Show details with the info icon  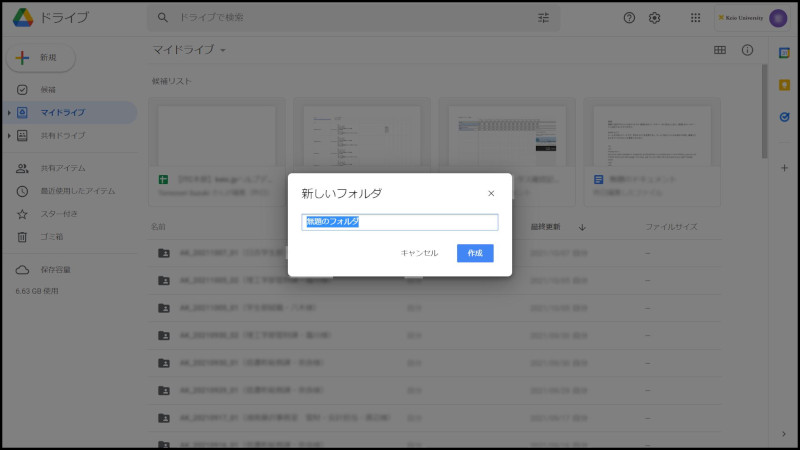(747, 50)
